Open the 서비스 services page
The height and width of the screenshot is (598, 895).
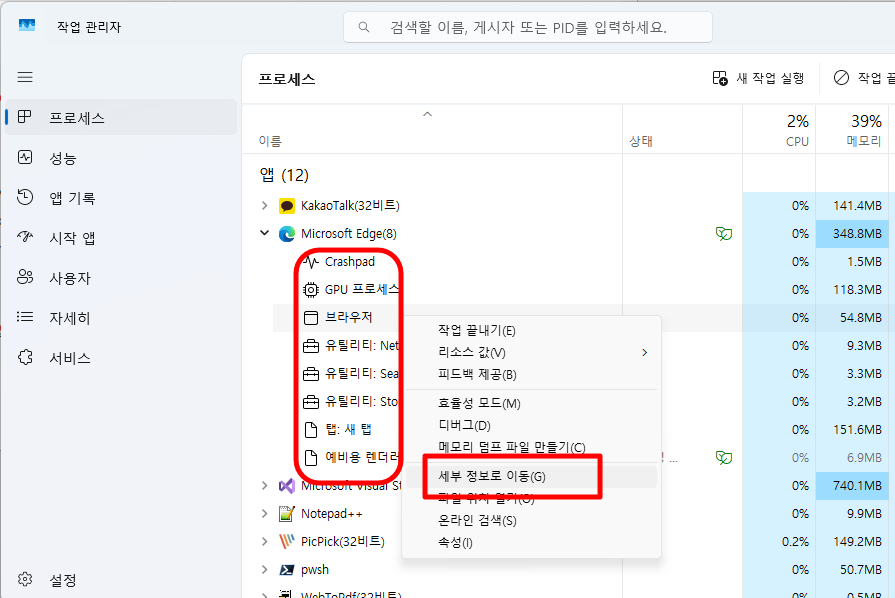[x=121, y=358]
